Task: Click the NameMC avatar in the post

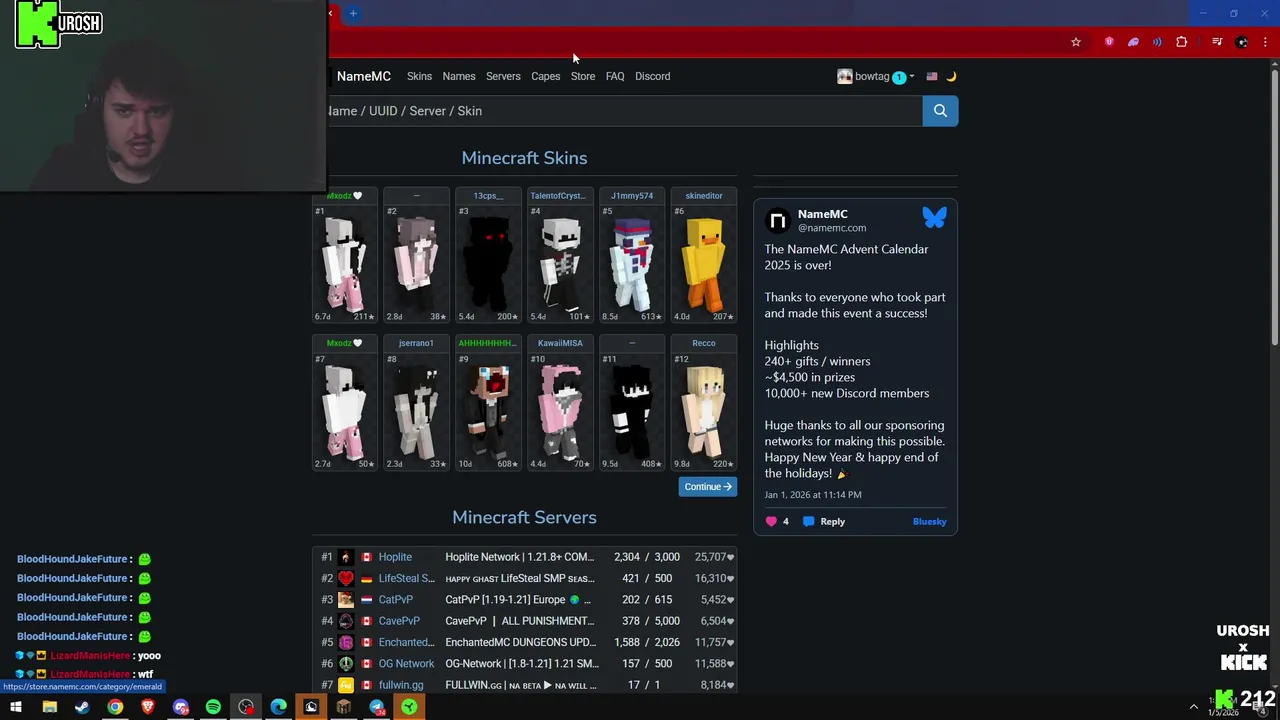Action: click(778, 220)
